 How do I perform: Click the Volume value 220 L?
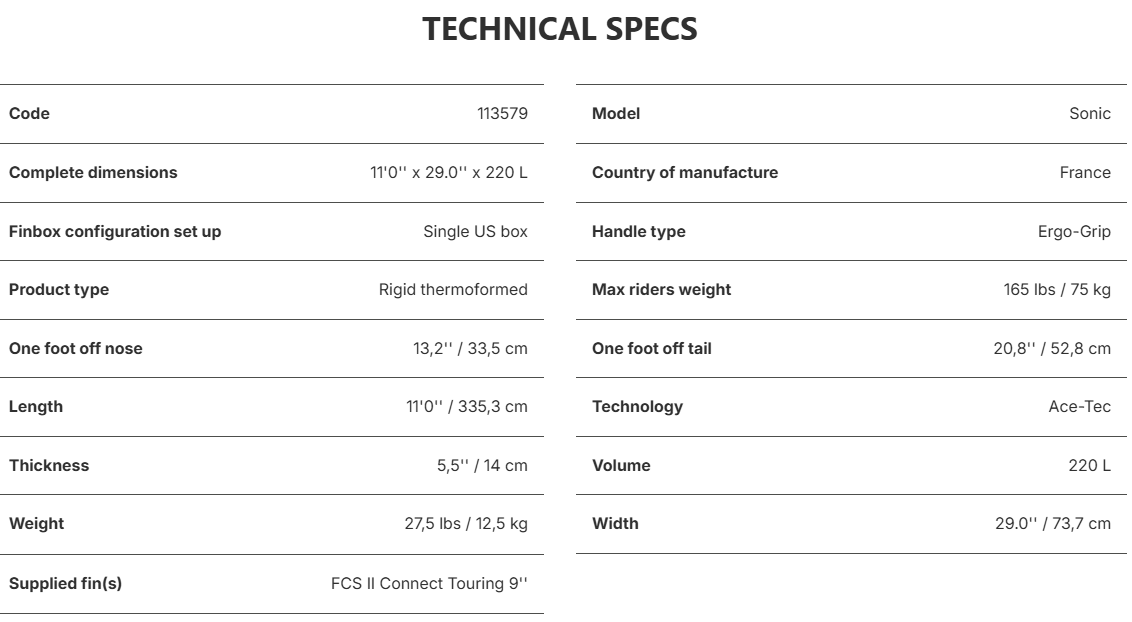1089,465
